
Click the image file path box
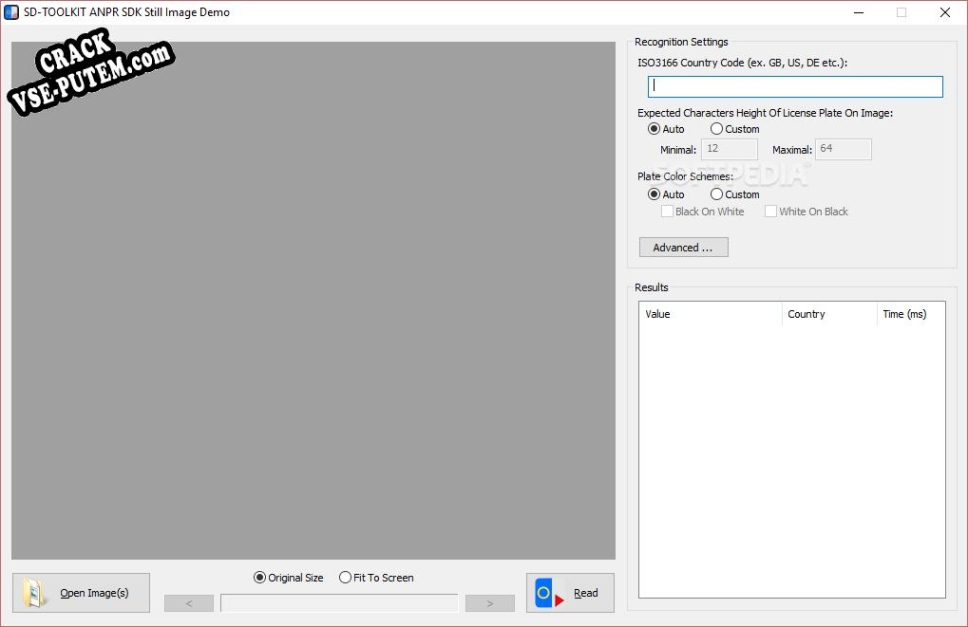pos(339,604)
